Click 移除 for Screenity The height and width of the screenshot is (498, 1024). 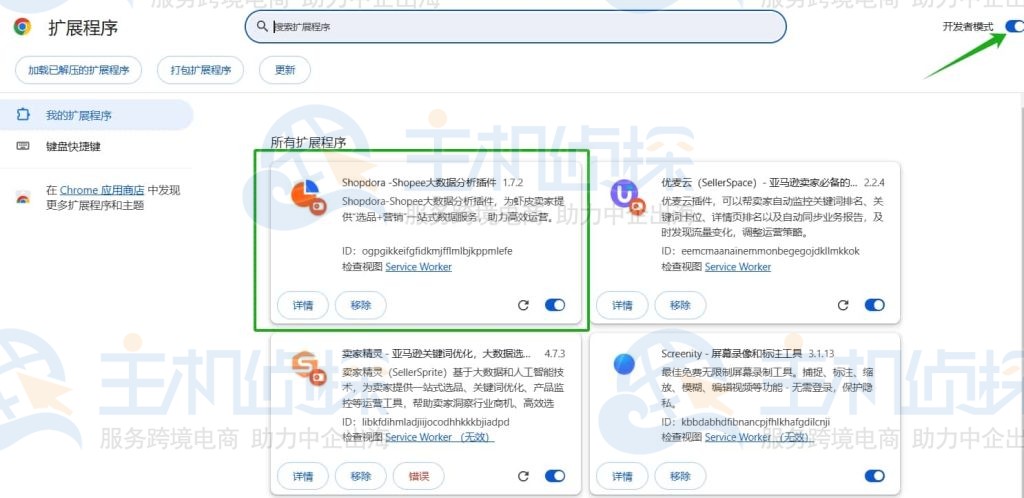(x=680, y=476)
